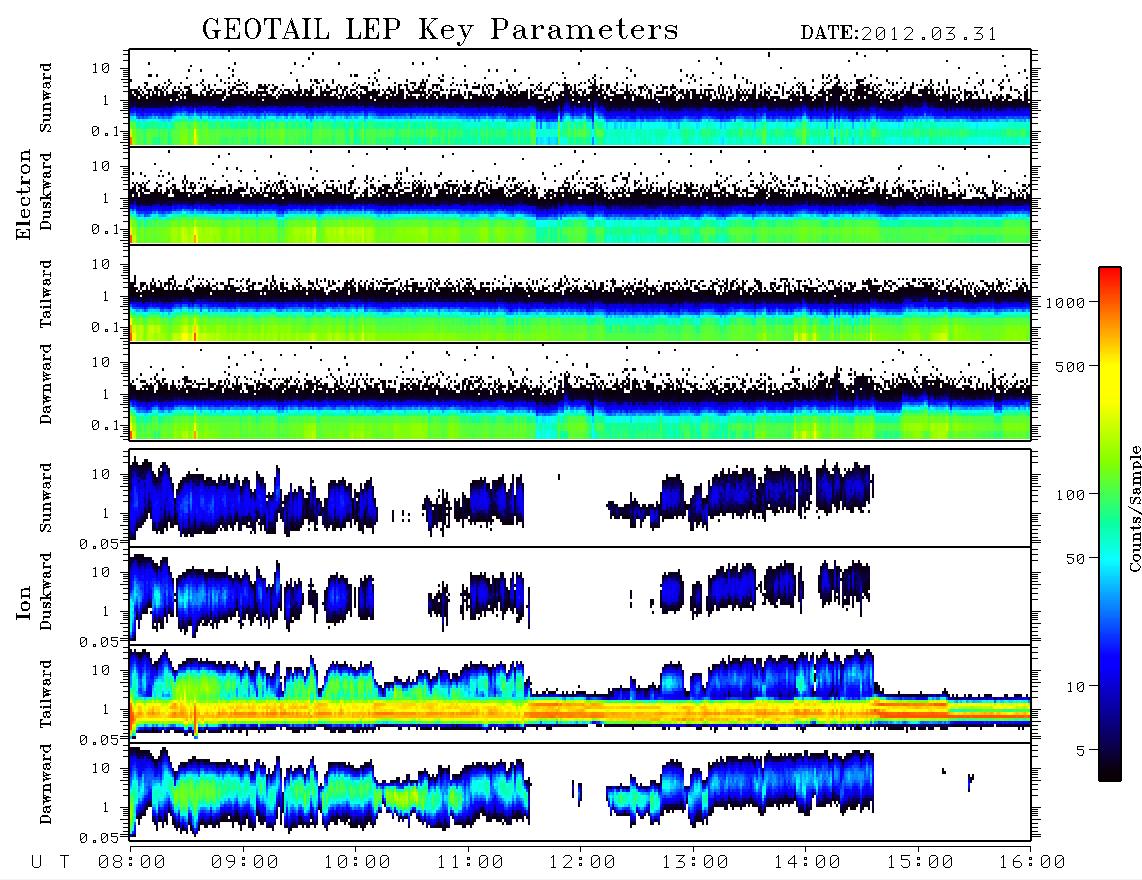
Task: Select the "16:00" time tick label
Action: coord(1032,863)
